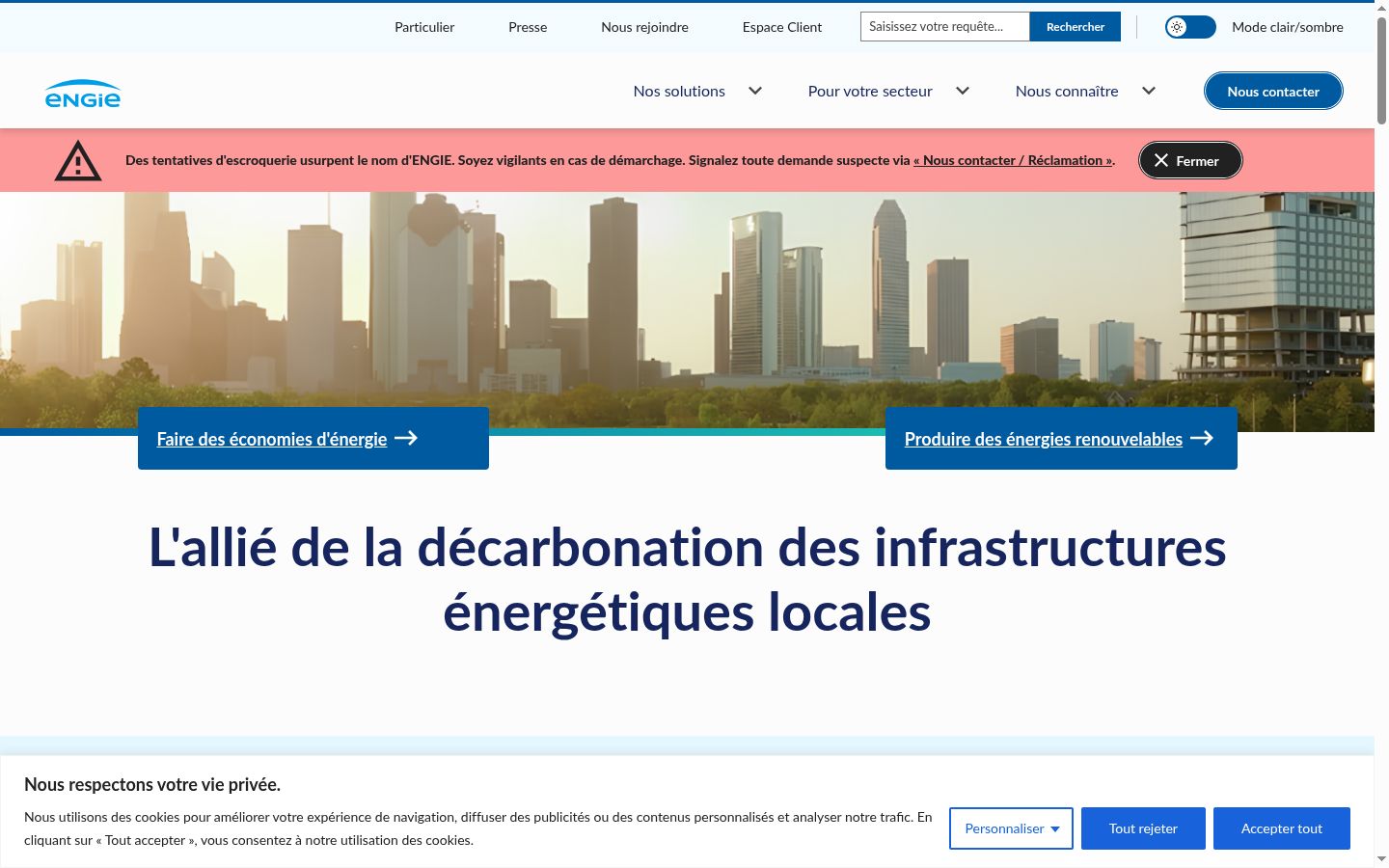Click the Nous contacter button
Image resolution: width=1389 pixels, height=868 pixels.
[1273, 91]
